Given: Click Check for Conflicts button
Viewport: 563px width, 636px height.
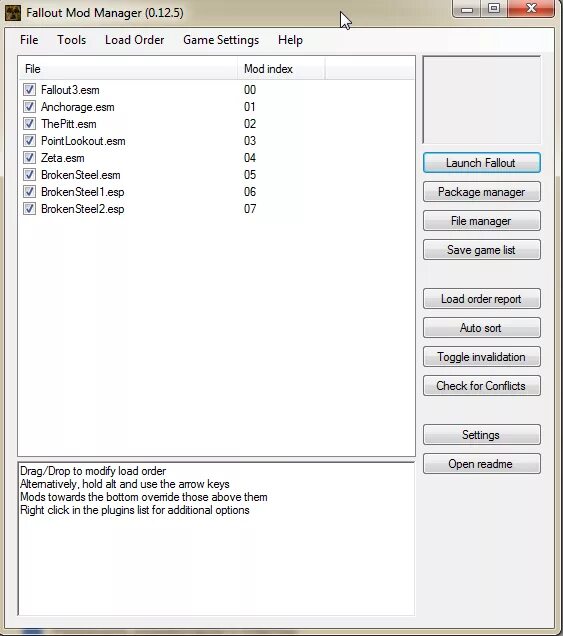Looking at the screenshot, I should point(481,386).
